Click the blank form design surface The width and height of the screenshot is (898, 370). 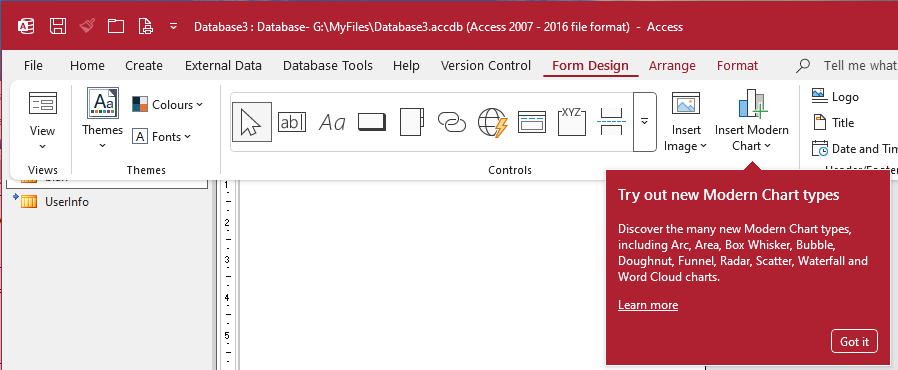tap(422, 275)
